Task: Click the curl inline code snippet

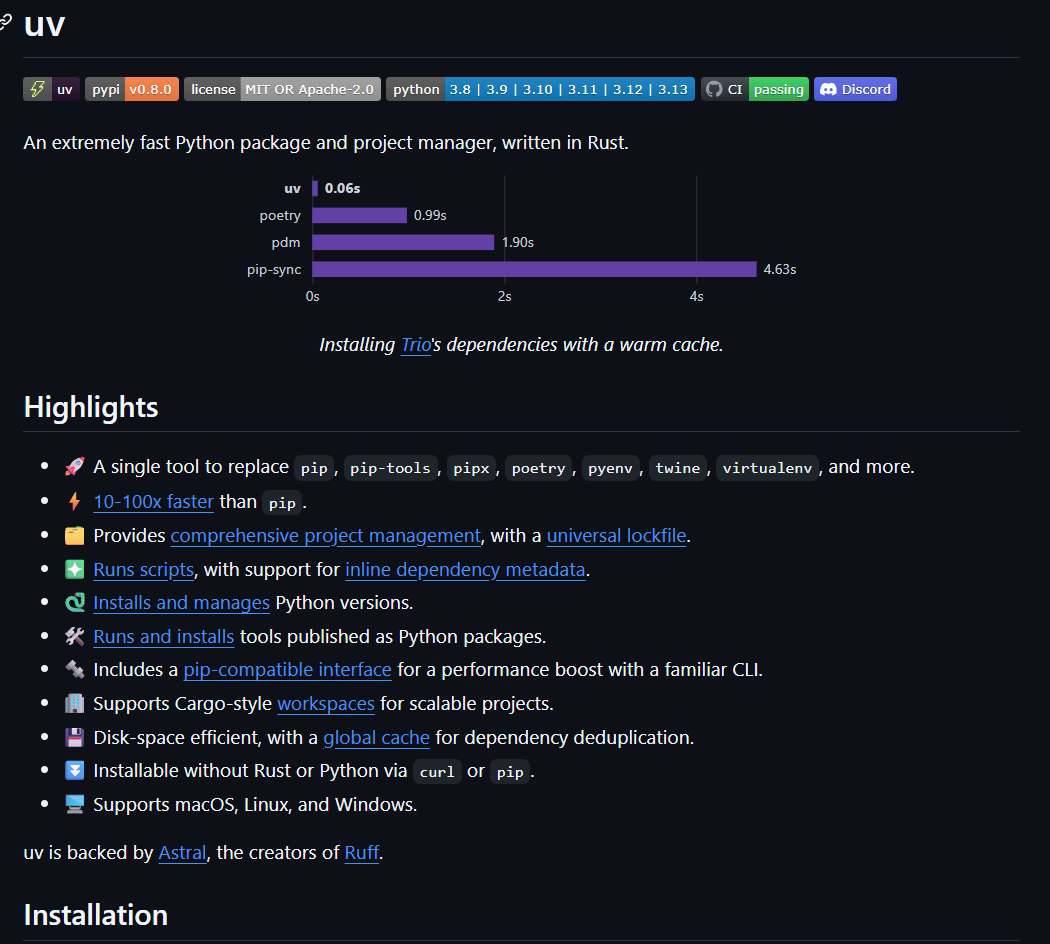Action: (x=437, y=772)
